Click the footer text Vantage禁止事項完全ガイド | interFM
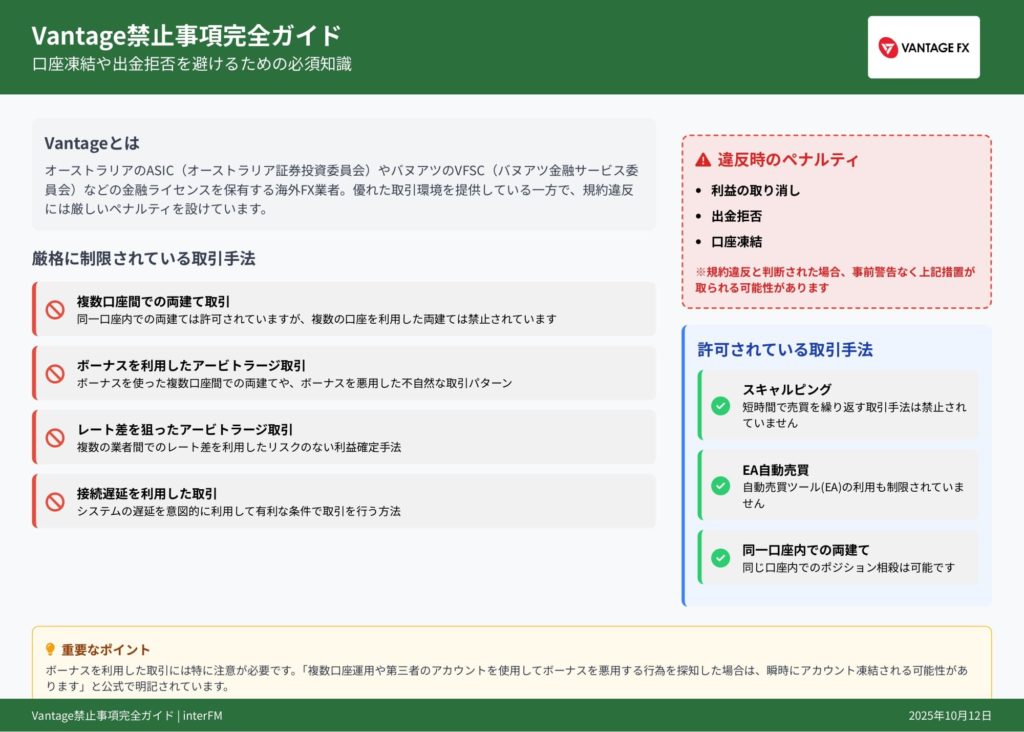 (111, 716)
